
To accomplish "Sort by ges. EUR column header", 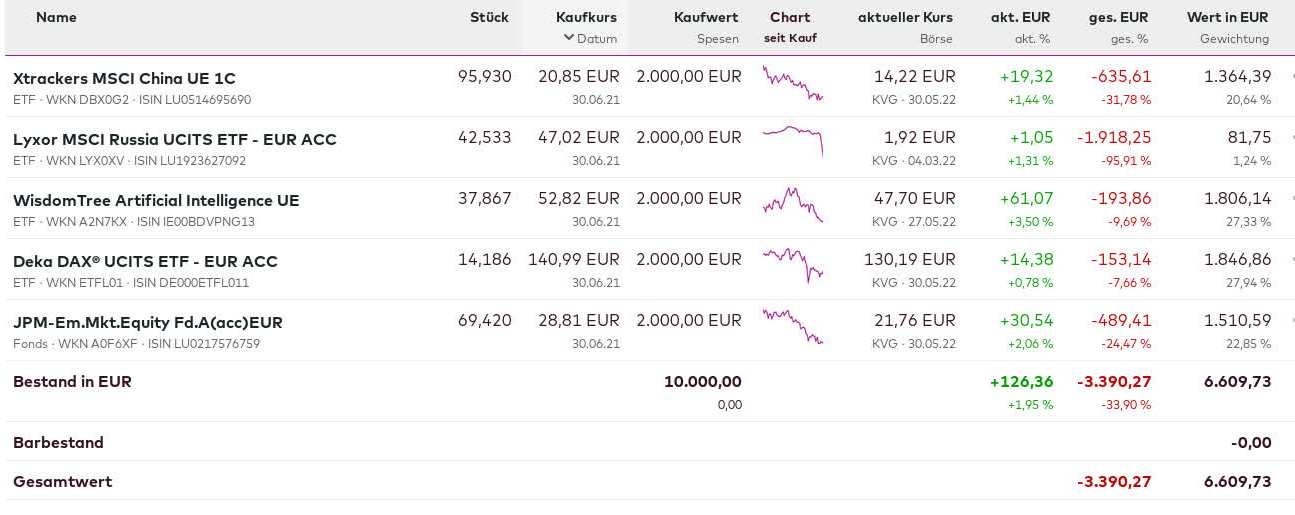I will [x=1118, y=17].
